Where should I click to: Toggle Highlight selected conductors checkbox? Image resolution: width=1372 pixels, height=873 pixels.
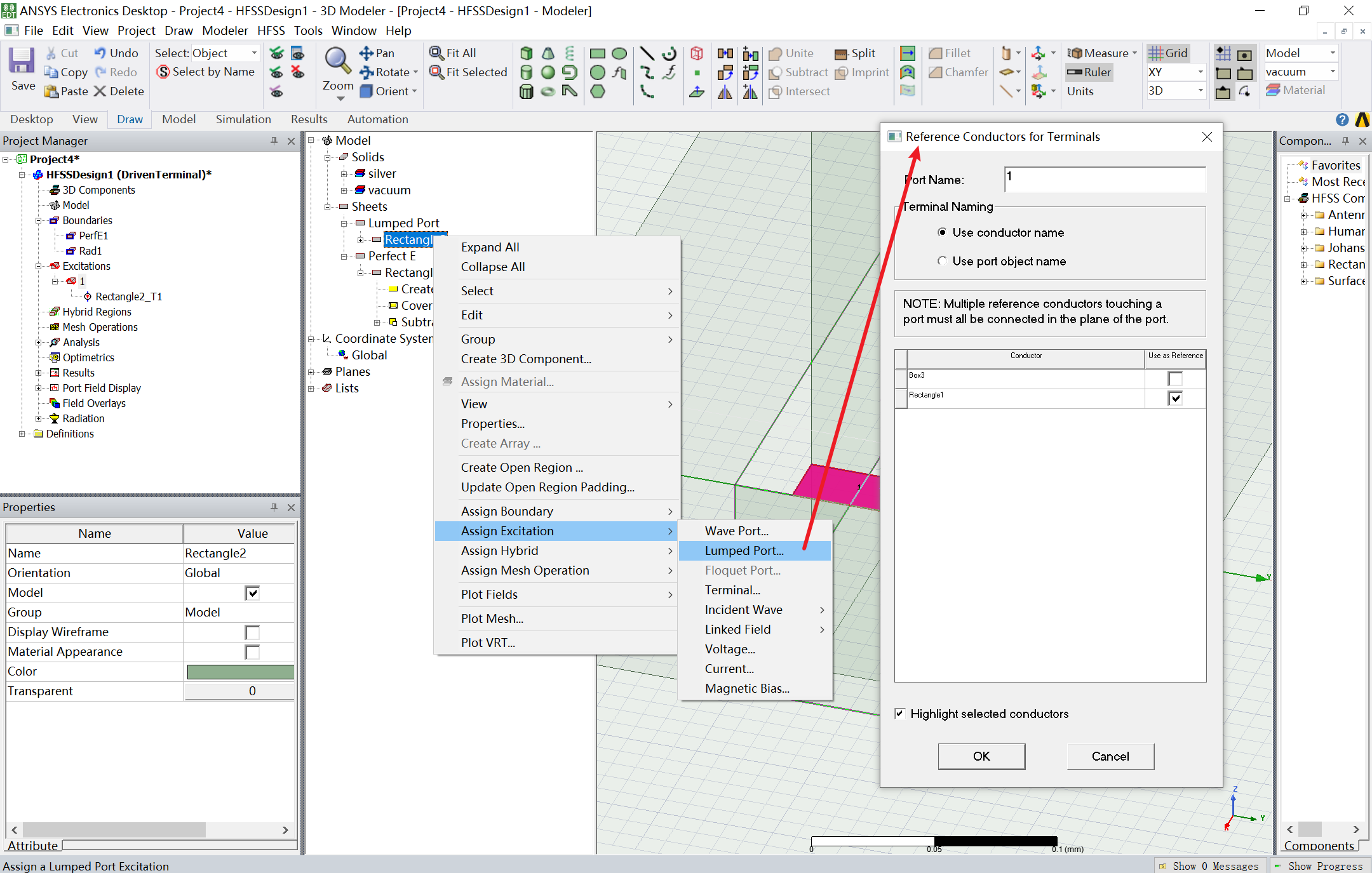coord(900,714)
